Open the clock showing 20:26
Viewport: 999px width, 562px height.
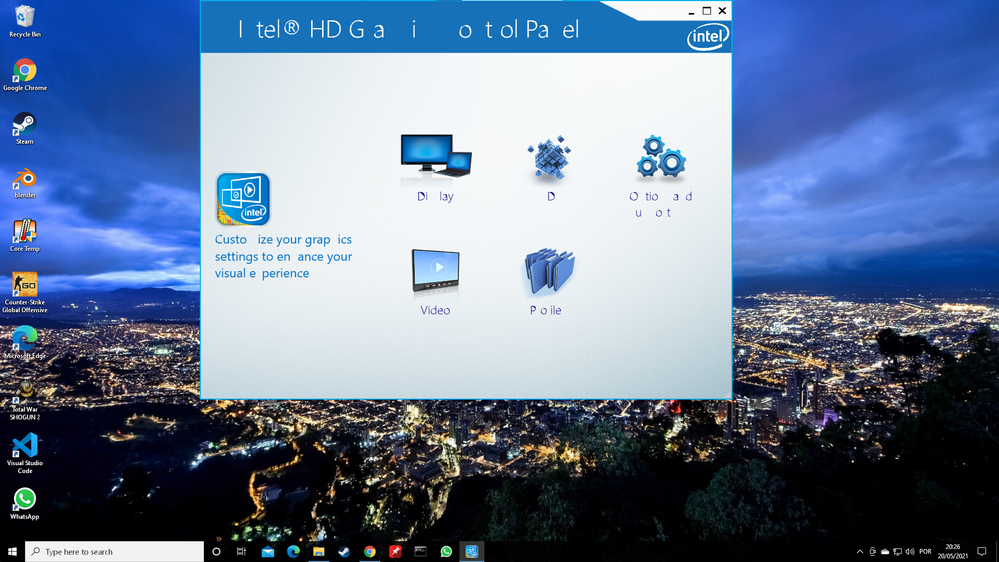tap(952, 551)
